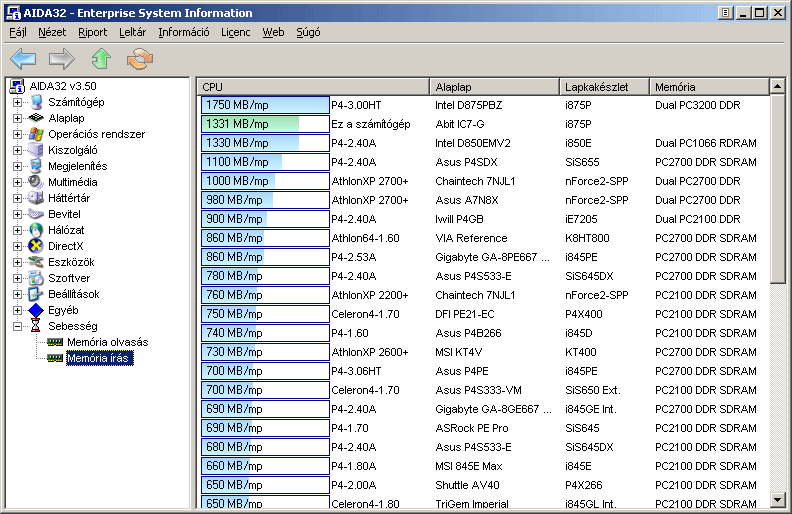Click the Operációs rendszer Windows icon

pyautogui.click(x=36, y=134)
